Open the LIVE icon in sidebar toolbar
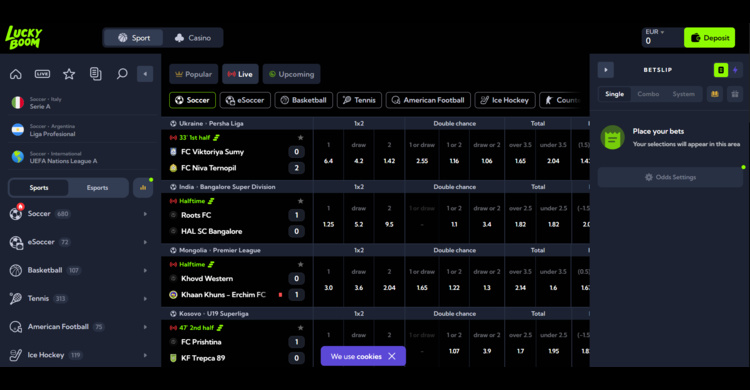 coord(42,74)
